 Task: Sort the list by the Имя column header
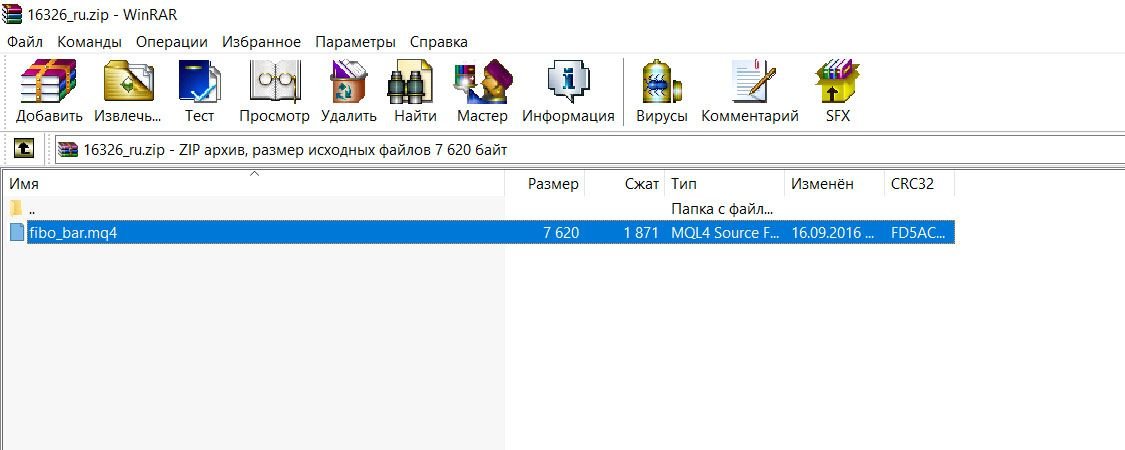(254, 184)
